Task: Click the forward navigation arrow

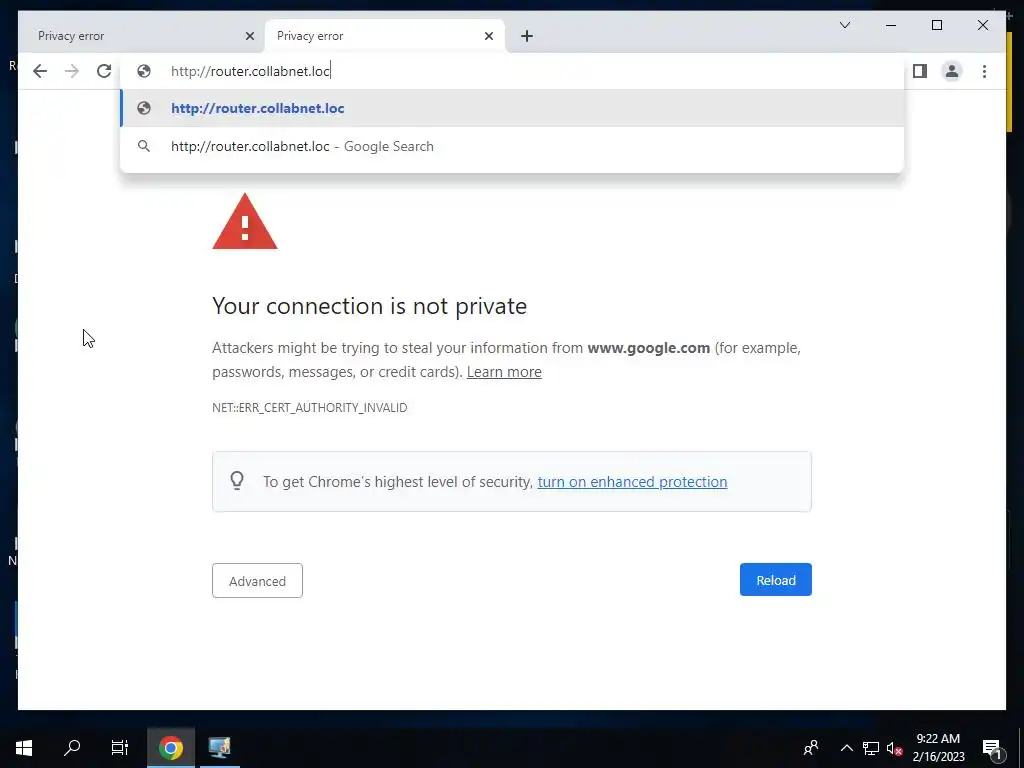Action: 72,71
